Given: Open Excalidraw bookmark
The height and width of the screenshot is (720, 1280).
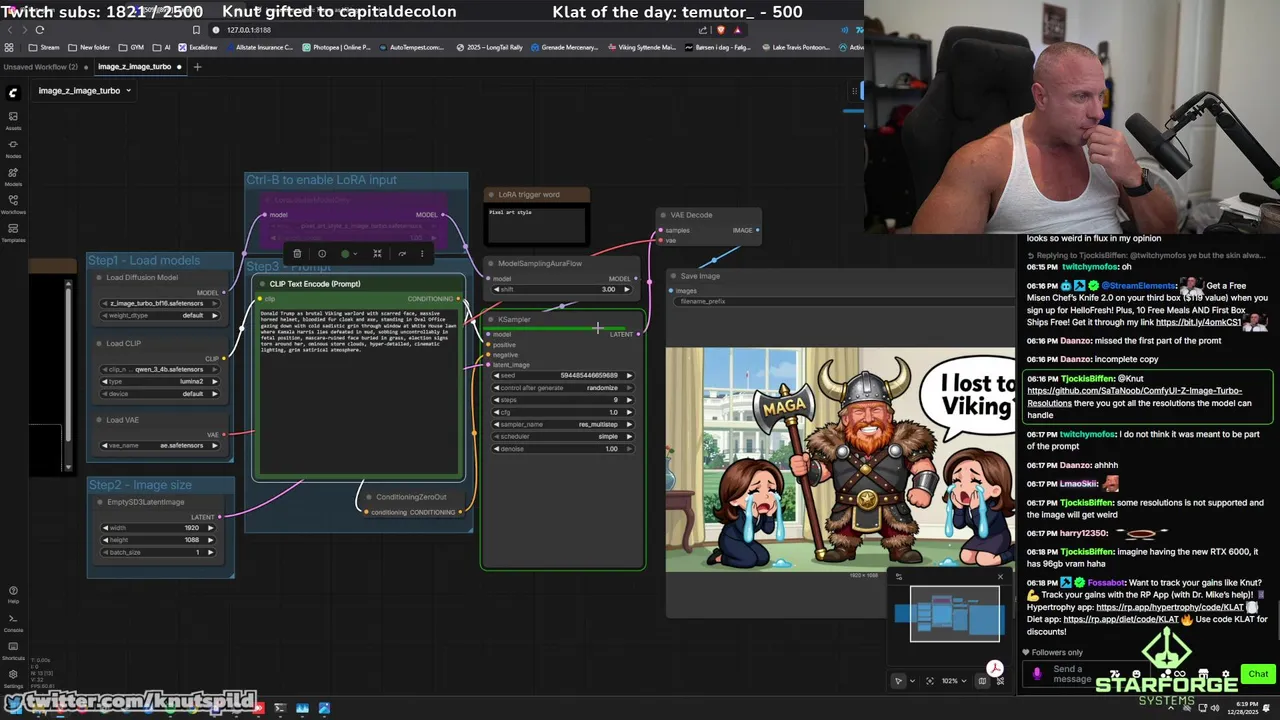Looking at the screenshot, I should (198, 47).
